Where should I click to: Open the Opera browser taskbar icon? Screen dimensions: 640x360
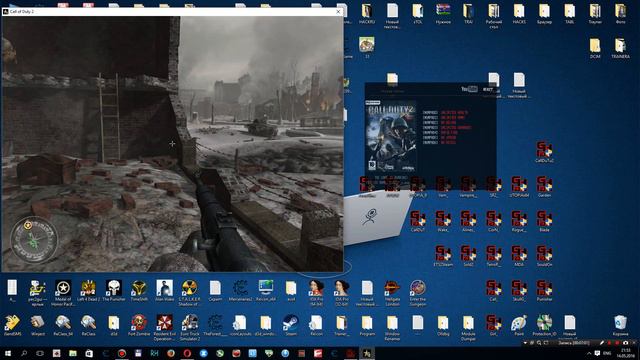click(187, 353)
